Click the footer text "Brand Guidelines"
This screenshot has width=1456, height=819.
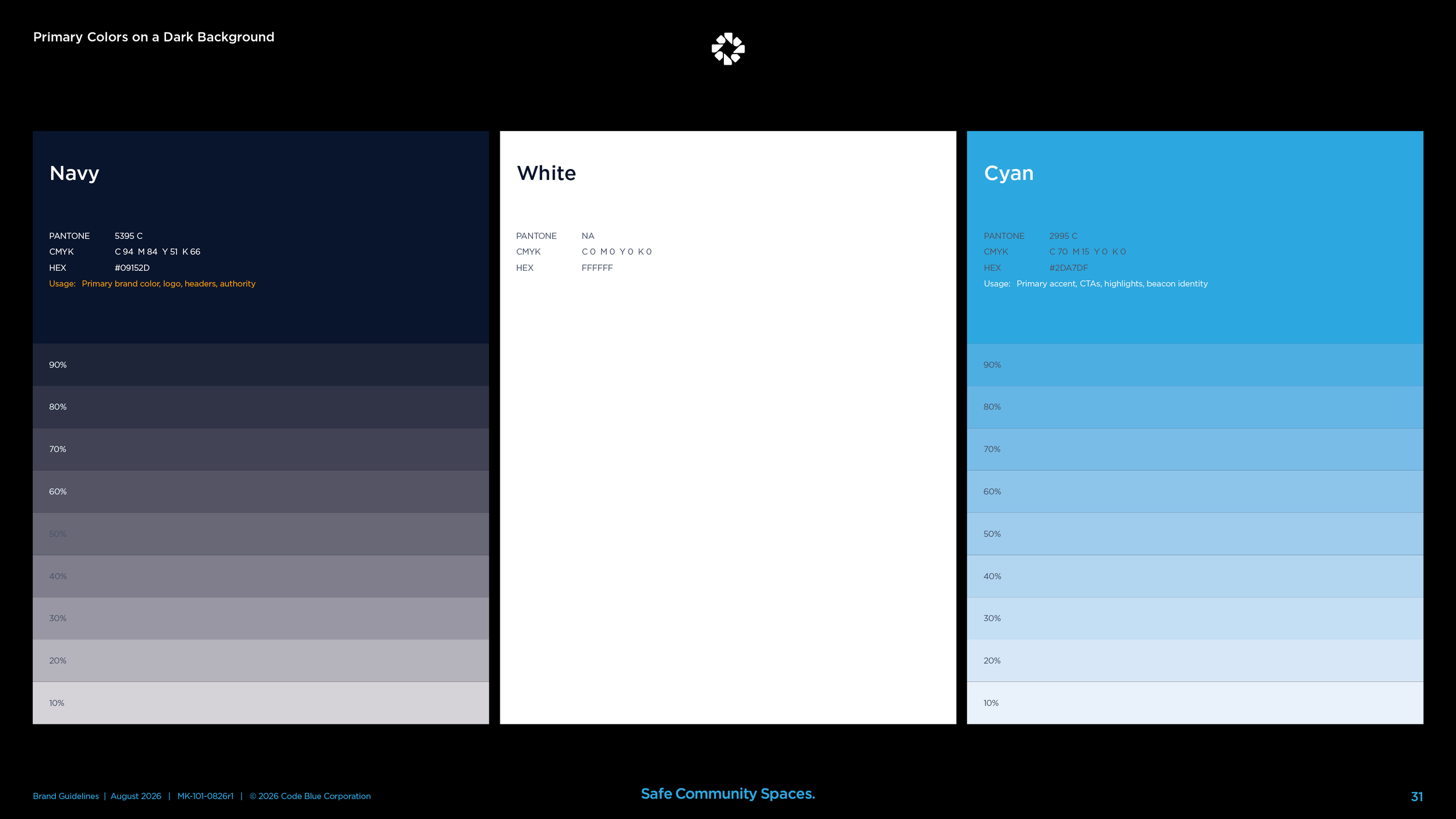(66, 796)
